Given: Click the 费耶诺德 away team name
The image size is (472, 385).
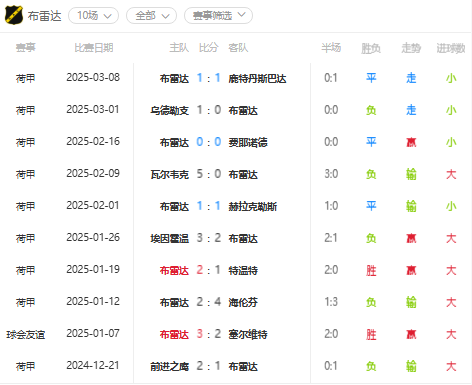Looking at the screenshot, I should 248,143.
